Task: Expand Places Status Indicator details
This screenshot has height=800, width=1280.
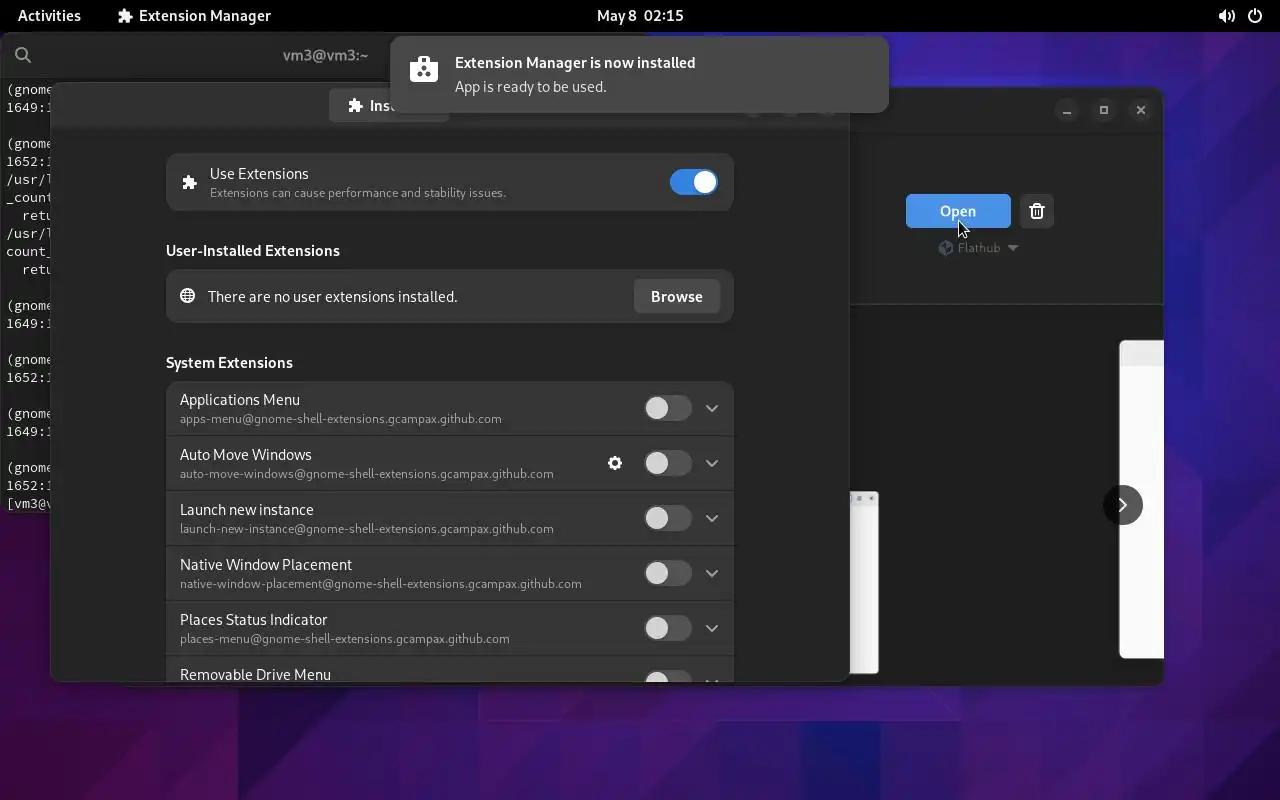Action: coord(712,628)
